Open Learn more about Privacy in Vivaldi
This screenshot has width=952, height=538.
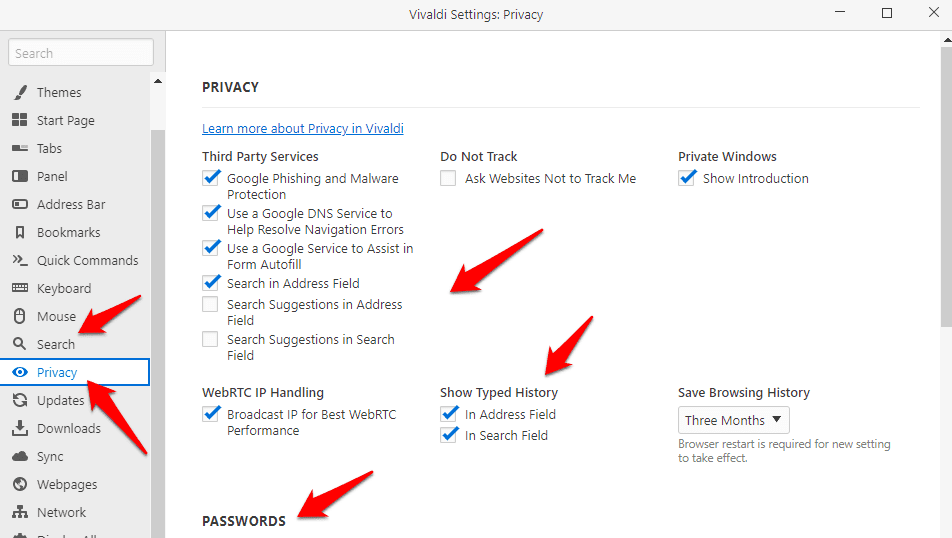[x=302, y=129]
